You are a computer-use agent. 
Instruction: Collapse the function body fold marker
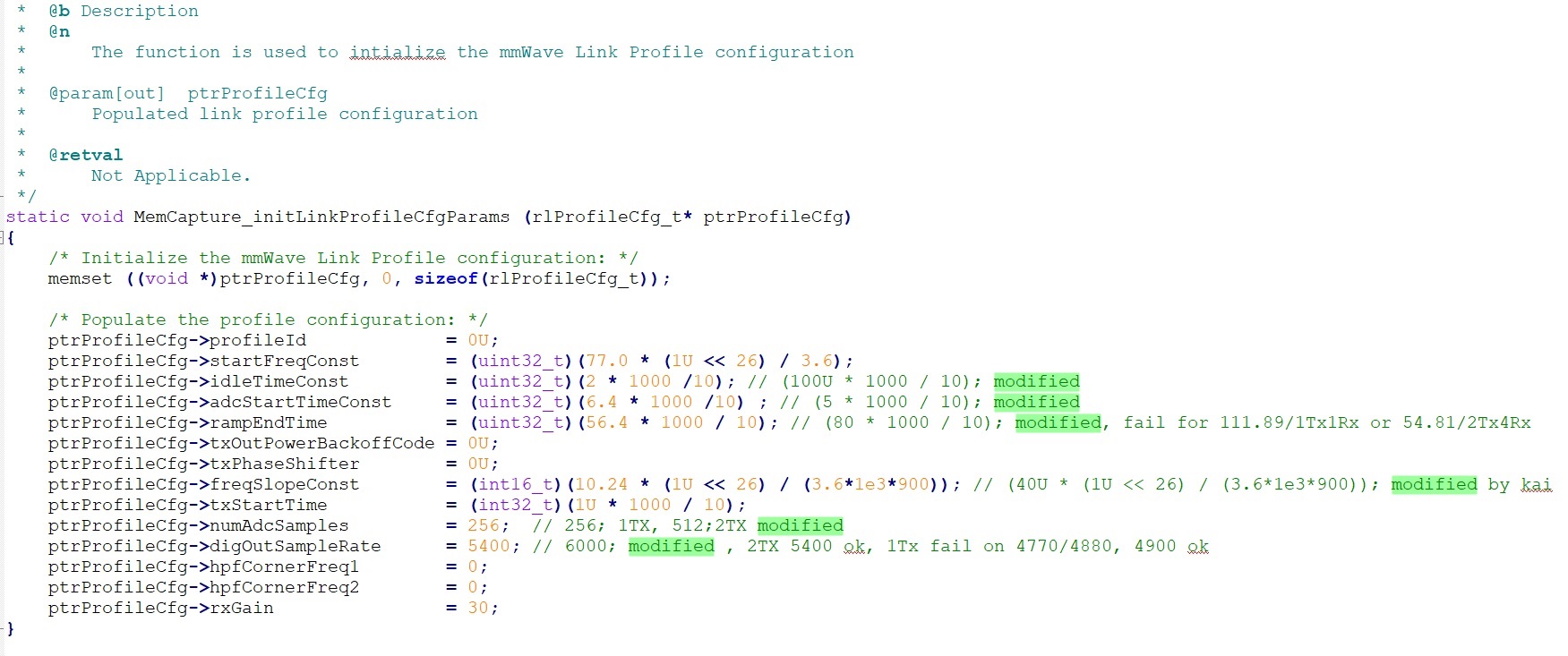tap(4, 238)
